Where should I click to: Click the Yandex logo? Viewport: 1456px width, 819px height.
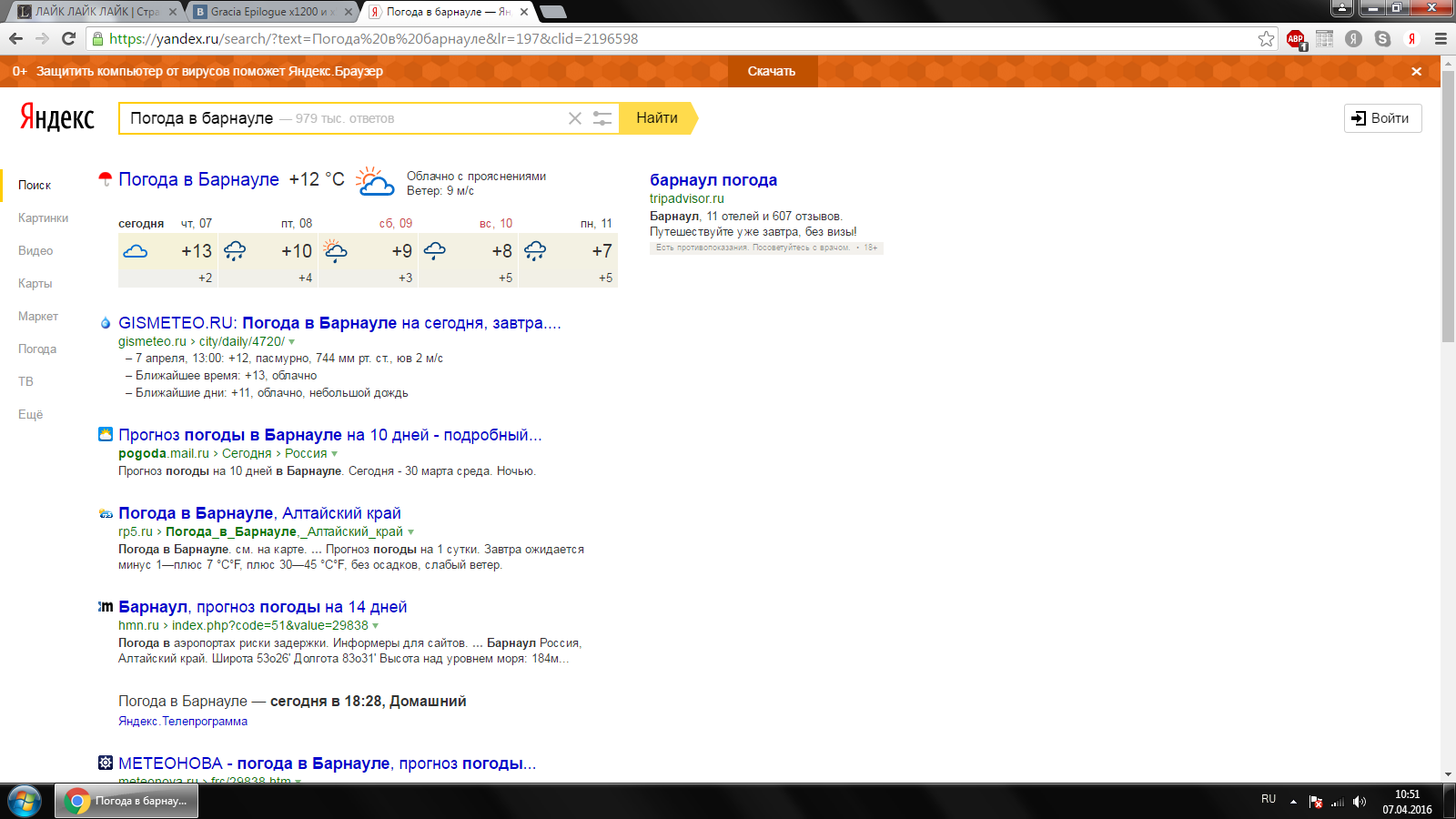[x=57, y=117]
